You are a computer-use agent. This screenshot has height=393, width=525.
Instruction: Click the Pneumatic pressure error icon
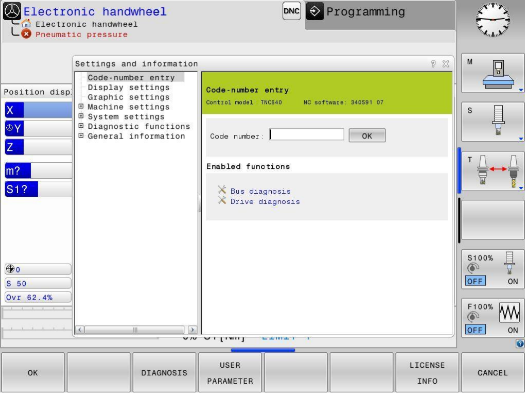click(x=26, y=34)
